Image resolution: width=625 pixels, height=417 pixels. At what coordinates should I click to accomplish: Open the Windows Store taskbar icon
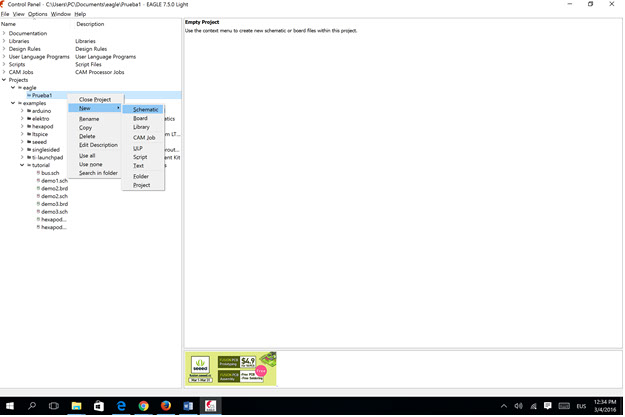click(x=98, y=406)
